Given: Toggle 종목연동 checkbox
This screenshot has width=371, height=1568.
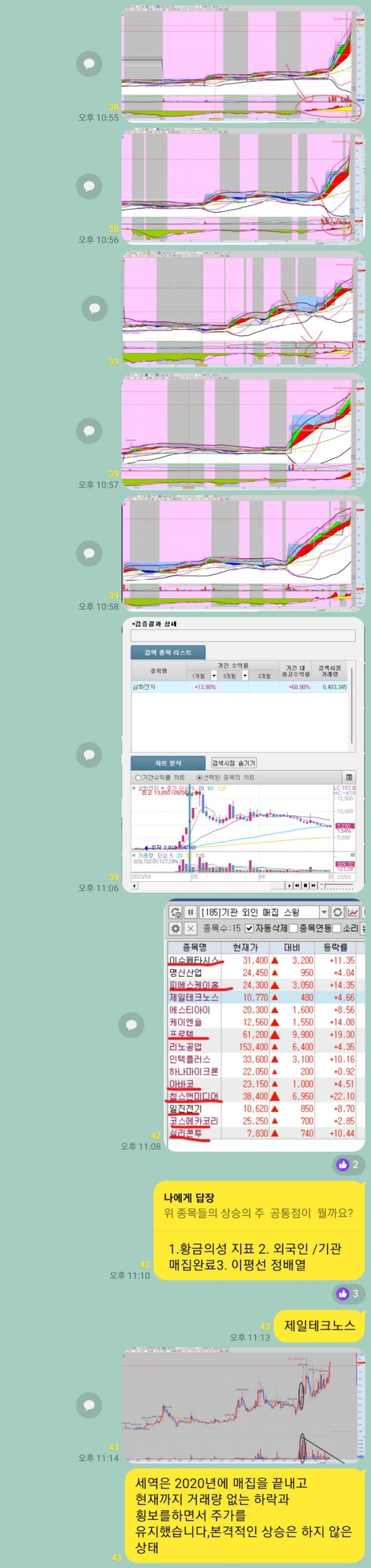Looking at the screenshot, I should point(293,928).
